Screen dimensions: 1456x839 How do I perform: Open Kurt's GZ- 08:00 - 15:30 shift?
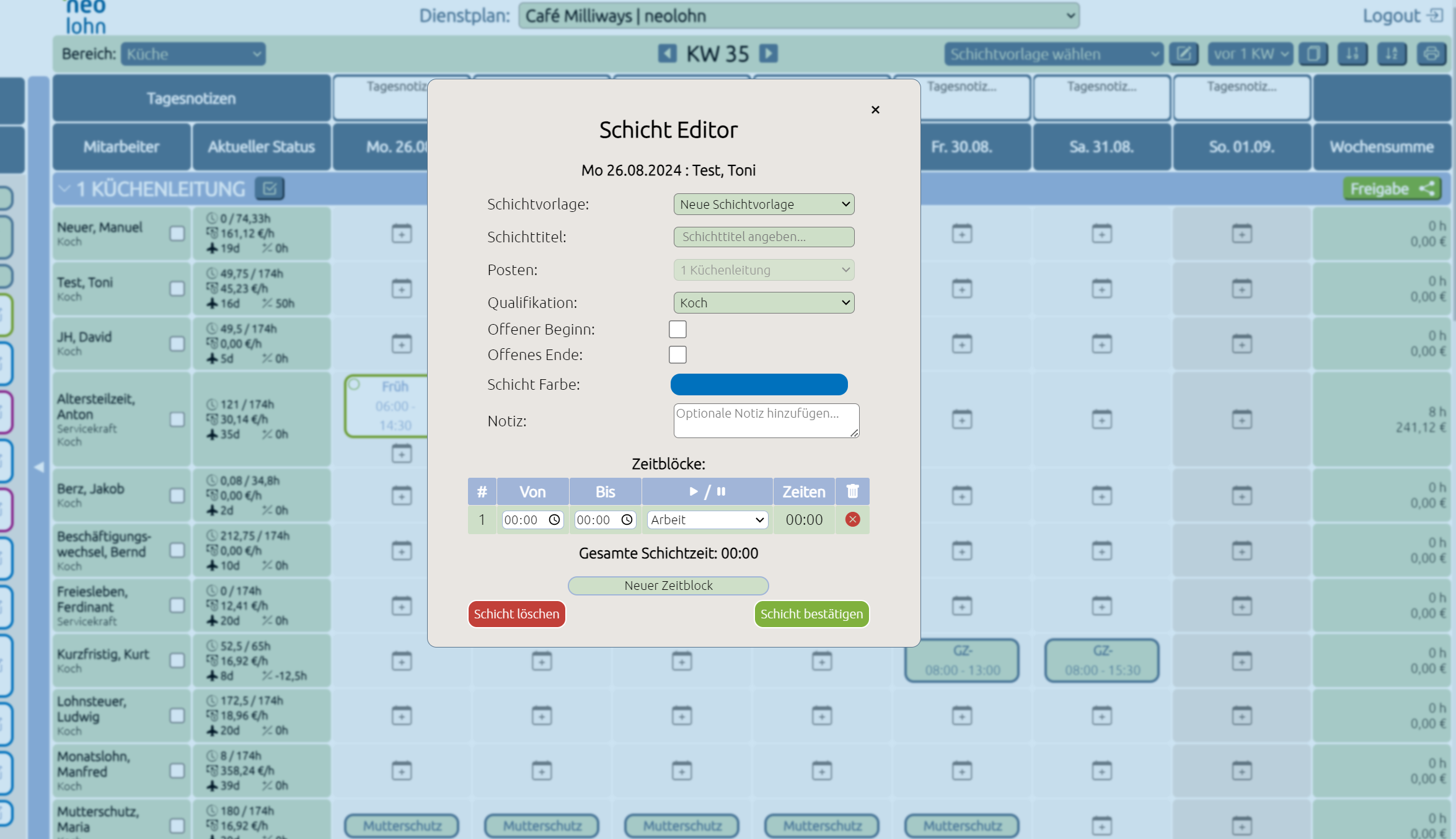click(x=1102, y=661)
